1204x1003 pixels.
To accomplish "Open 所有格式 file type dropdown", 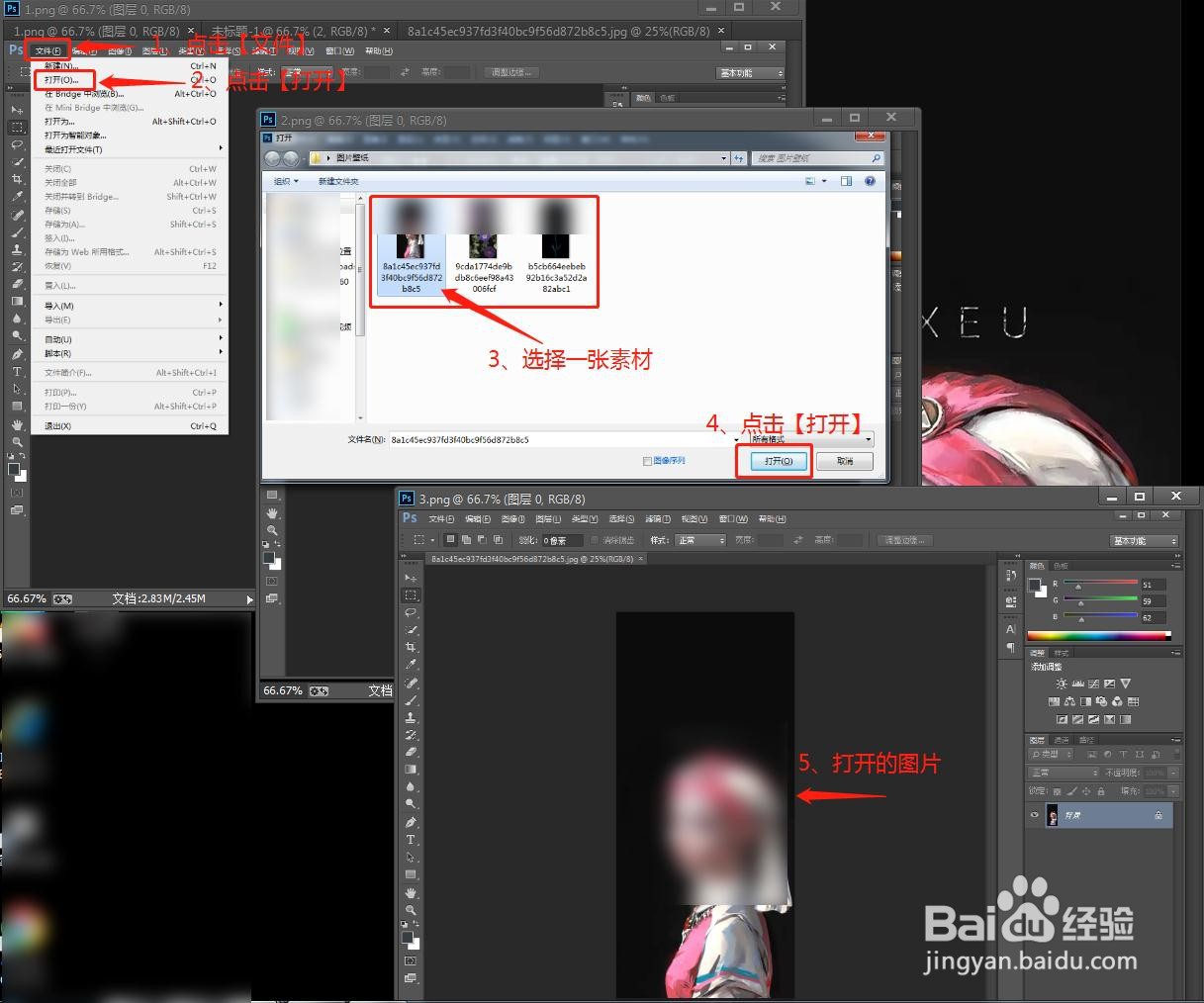I will click(811, 439).
